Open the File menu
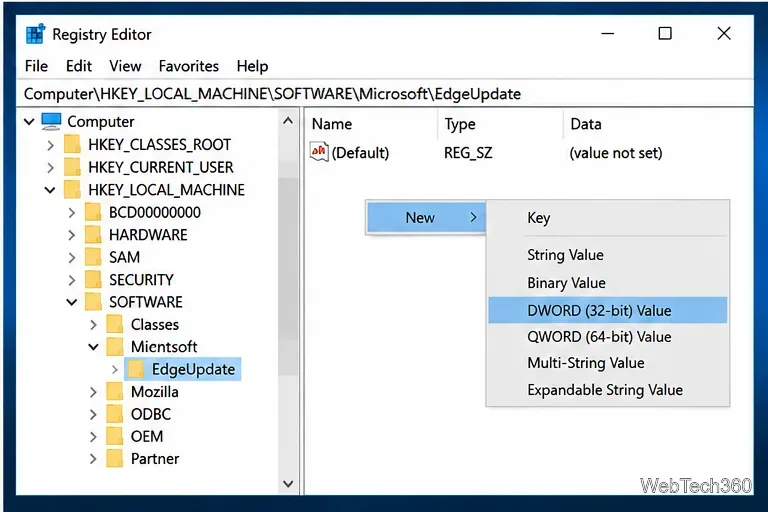 [x=36, y=66]
